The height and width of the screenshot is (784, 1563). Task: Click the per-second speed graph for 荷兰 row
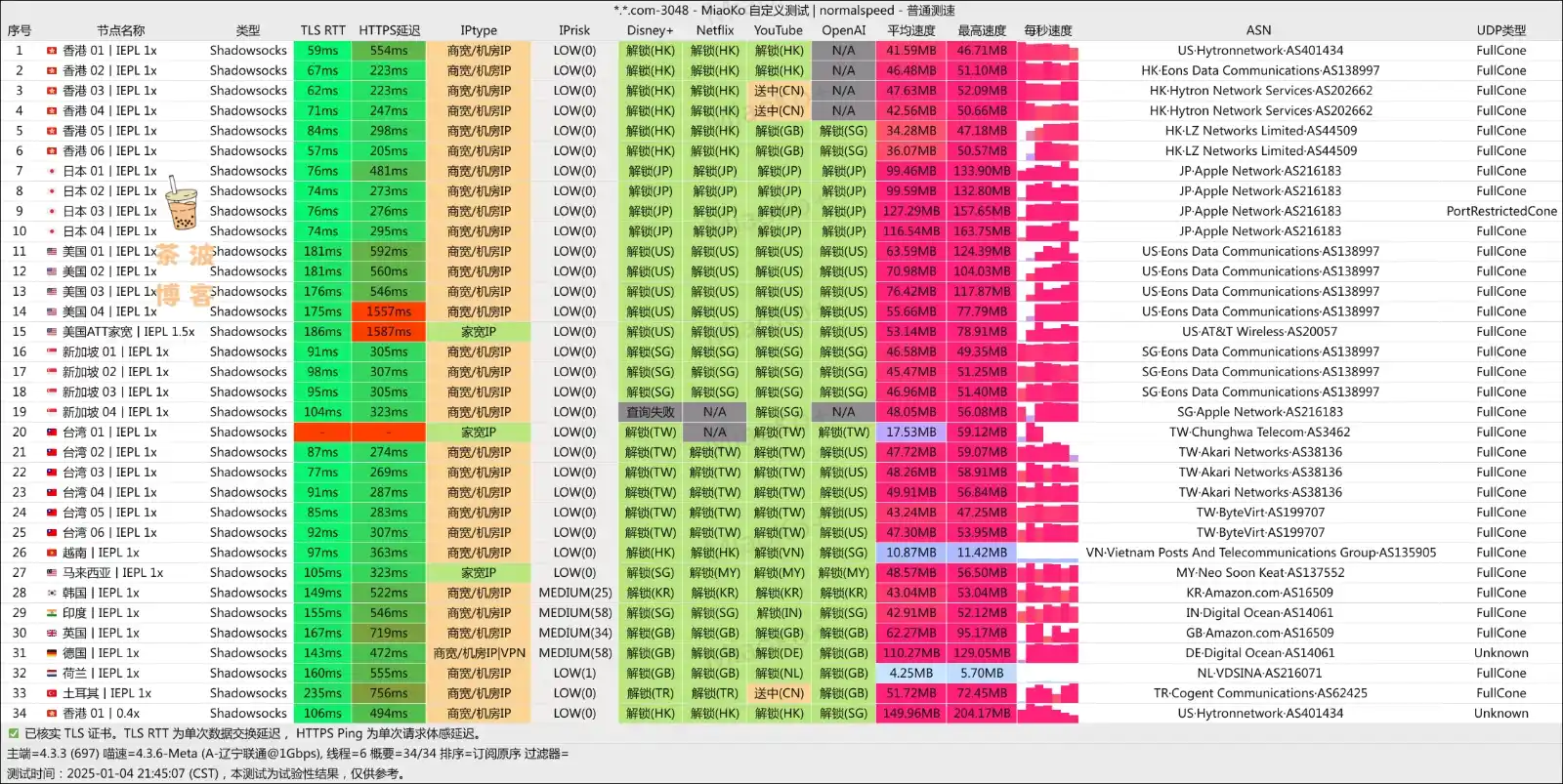(1048, 674)
